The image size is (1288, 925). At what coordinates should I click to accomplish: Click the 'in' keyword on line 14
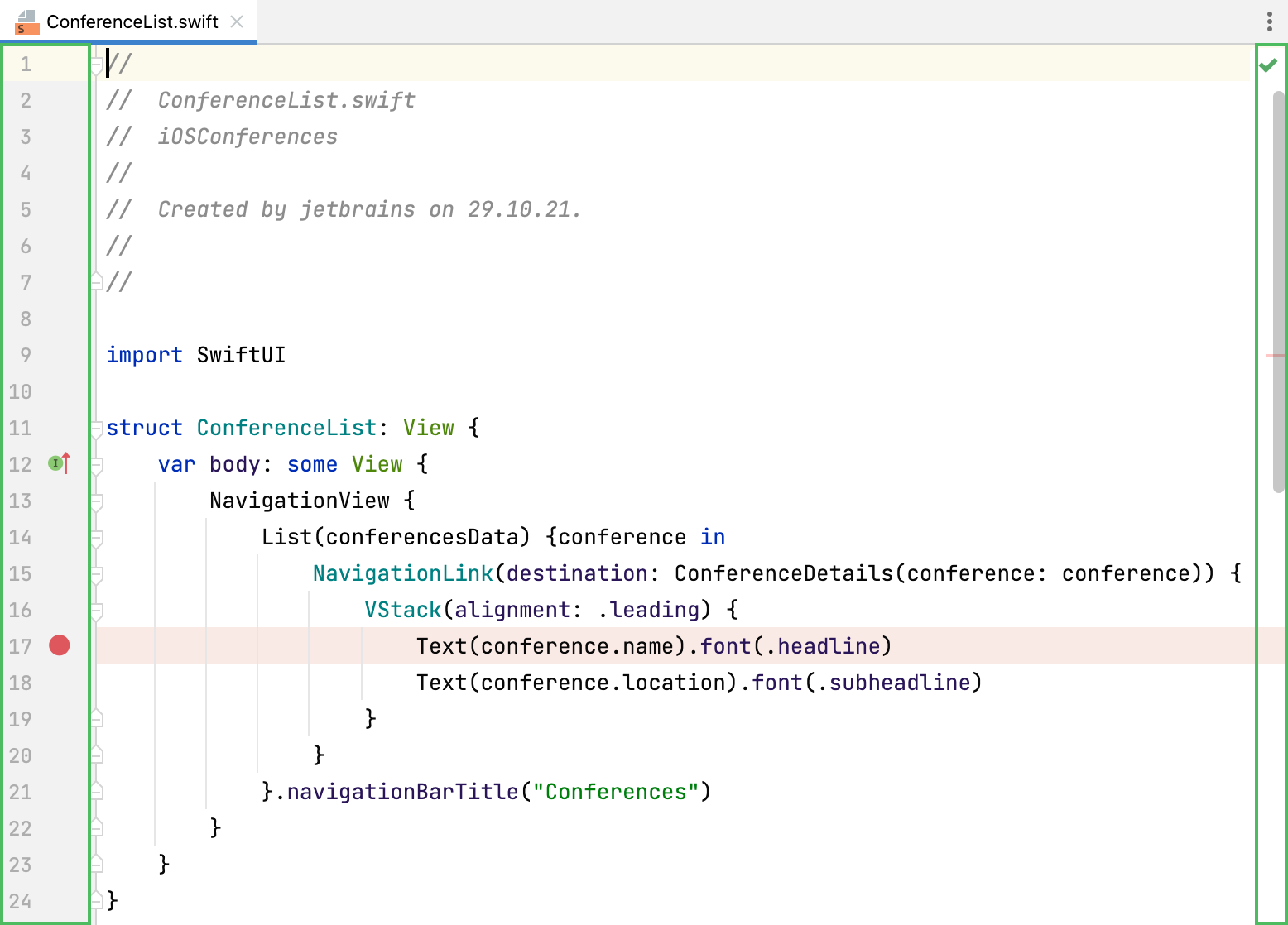pos(713,537)
